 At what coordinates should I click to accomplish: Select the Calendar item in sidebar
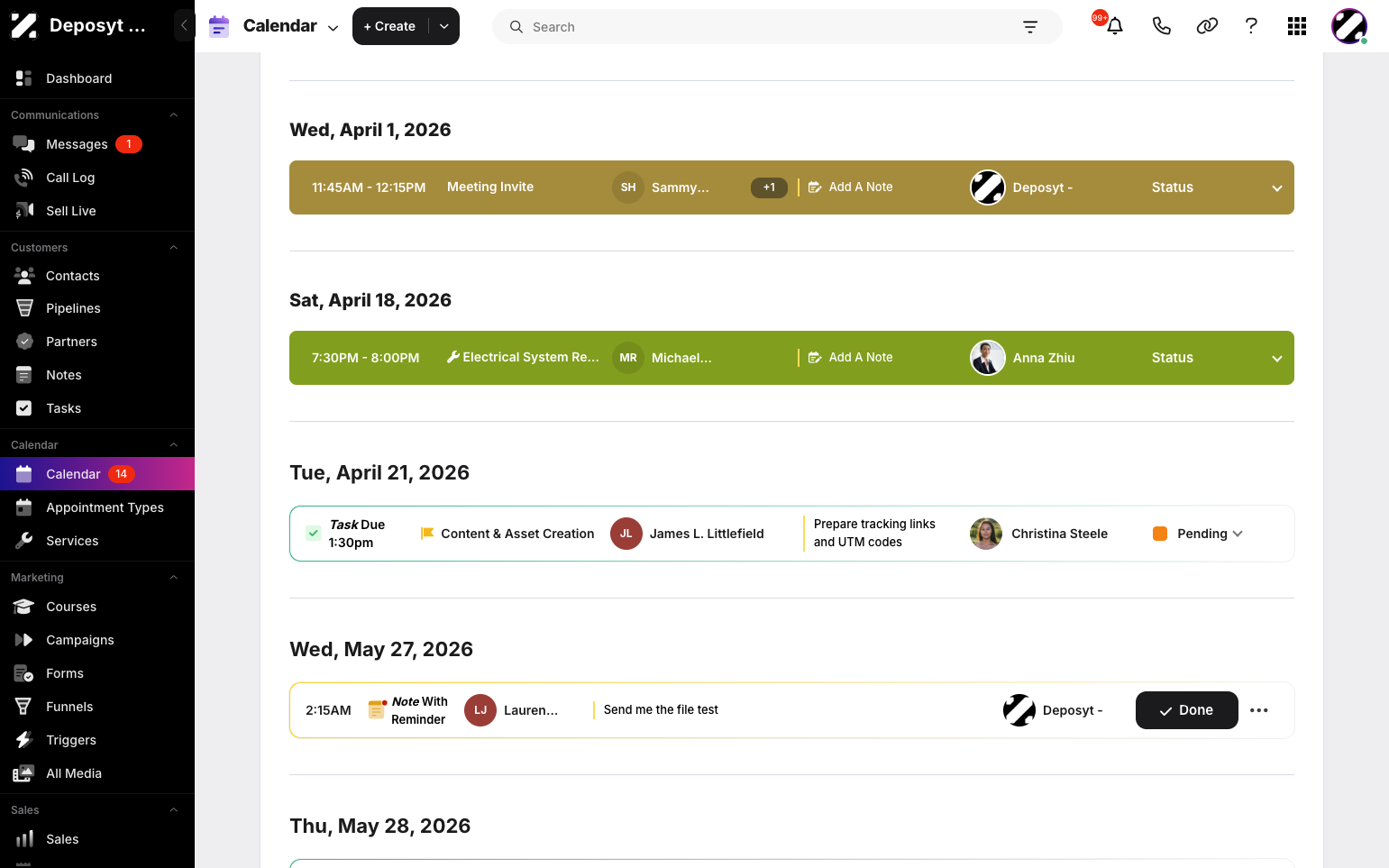click(x=97, y=474)
